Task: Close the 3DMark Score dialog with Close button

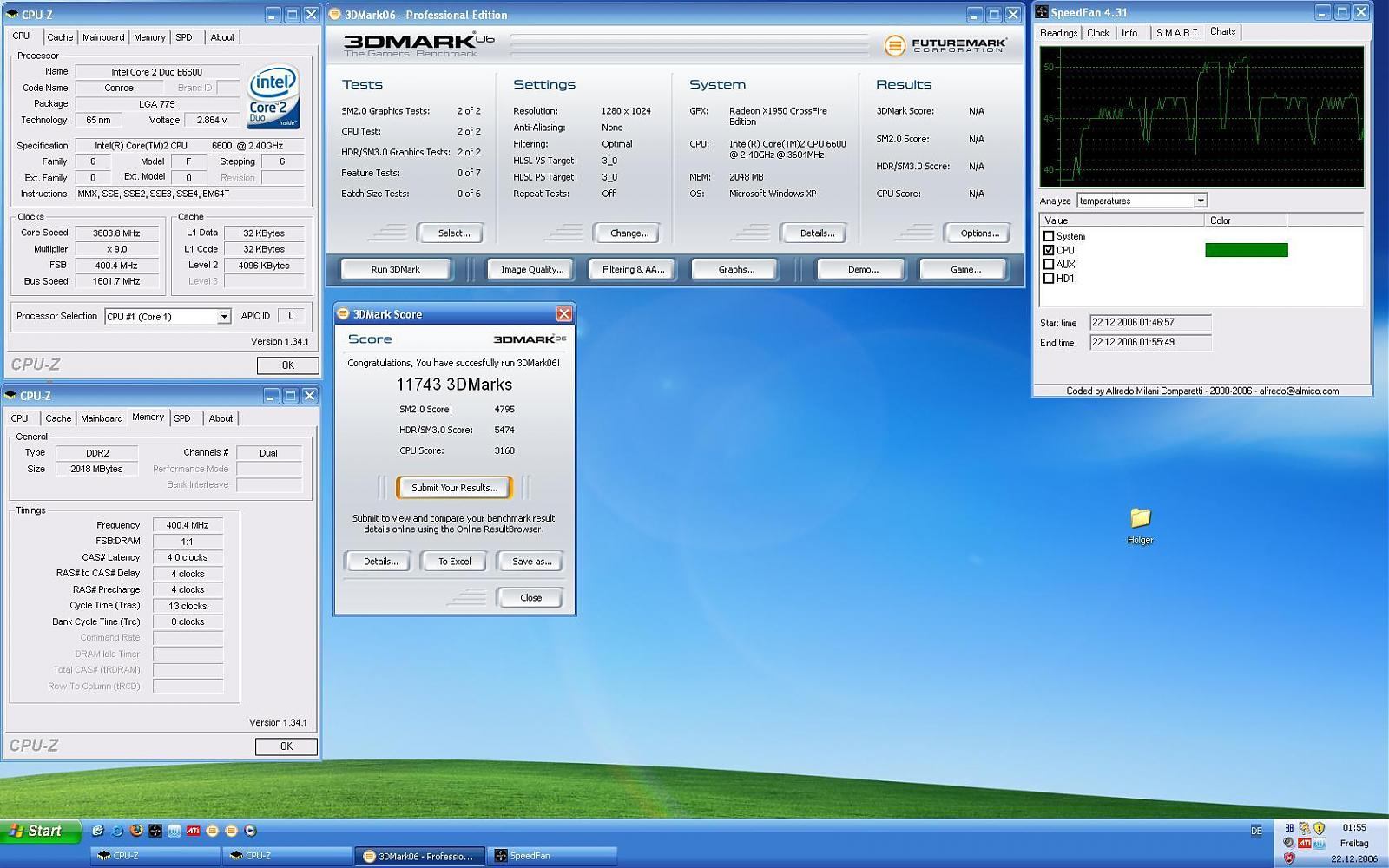Action: 530,598
